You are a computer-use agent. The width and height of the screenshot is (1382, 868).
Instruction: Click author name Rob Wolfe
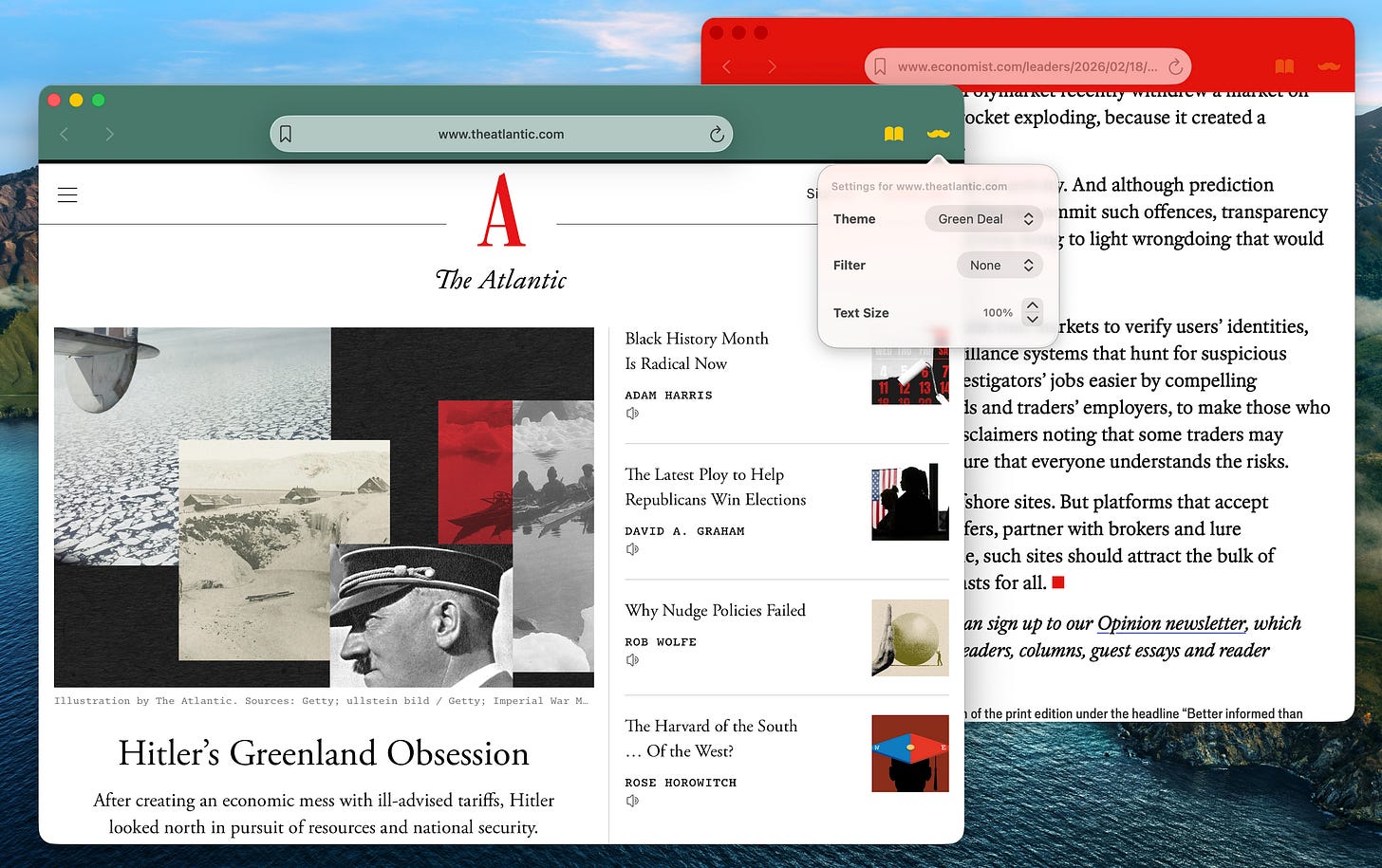click(x=661, y=642)
